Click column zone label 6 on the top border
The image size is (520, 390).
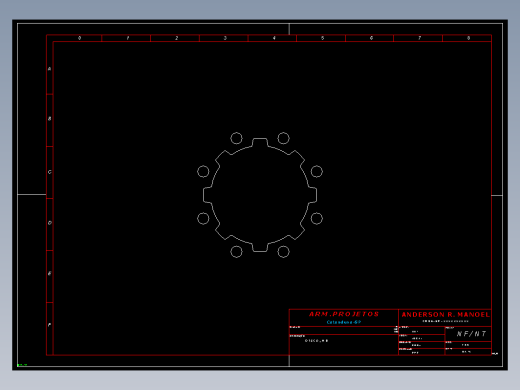tap(371, 38)
